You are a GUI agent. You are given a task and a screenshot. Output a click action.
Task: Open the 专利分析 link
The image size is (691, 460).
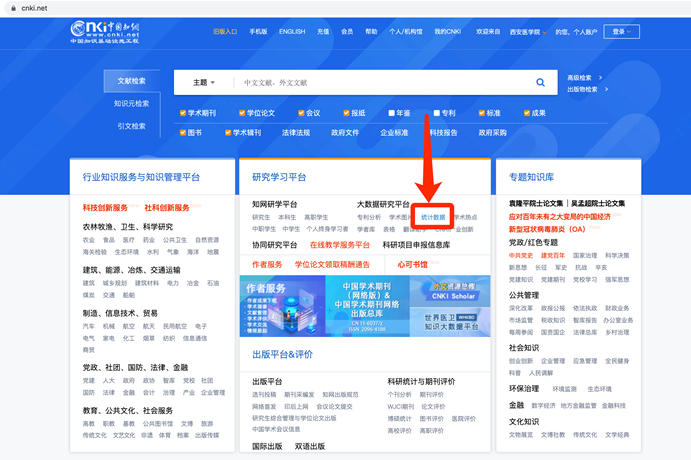[x=369, y=217]
